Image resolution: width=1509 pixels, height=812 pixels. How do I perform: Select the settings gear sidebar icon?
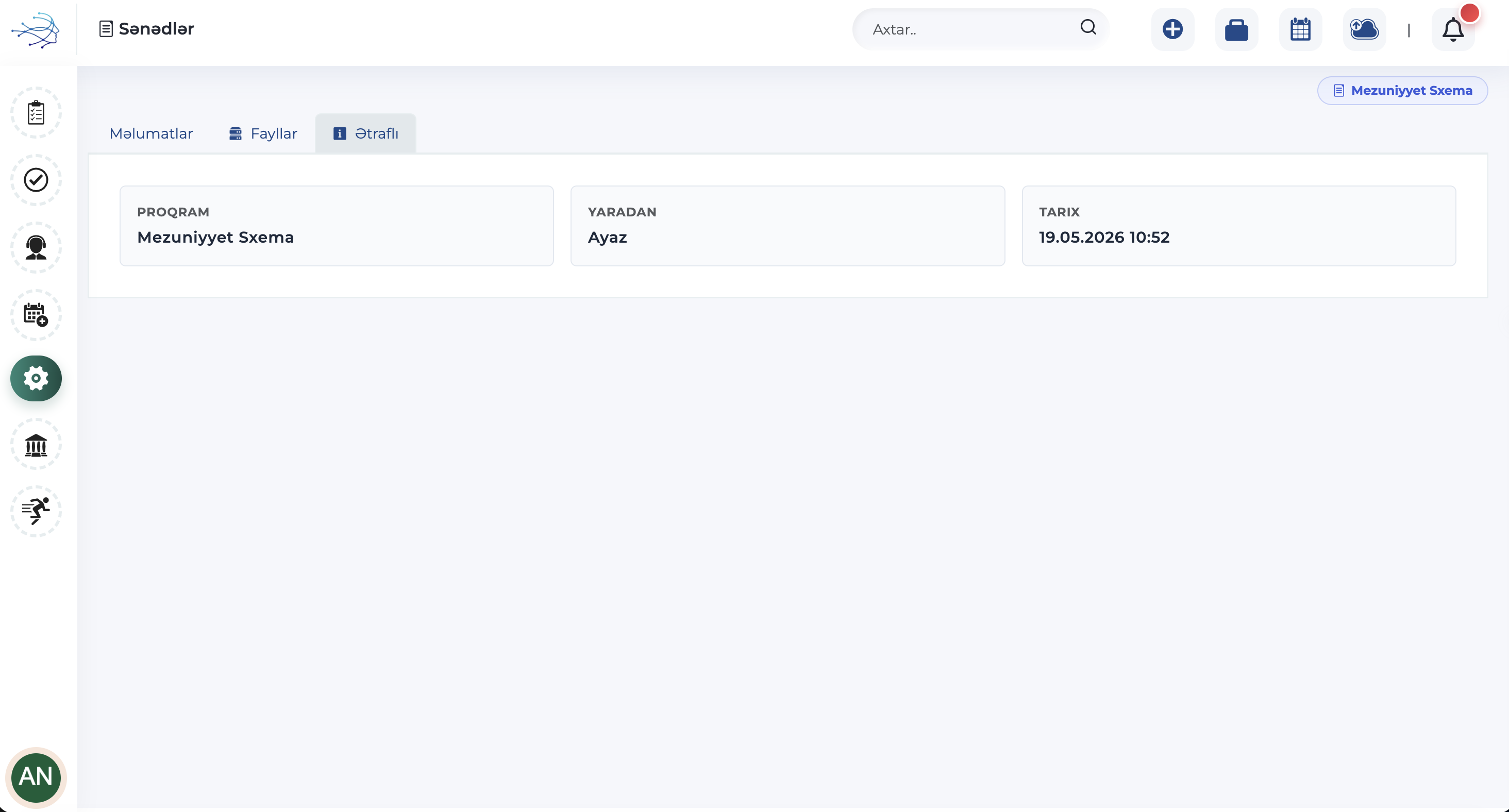pos(36,378)
